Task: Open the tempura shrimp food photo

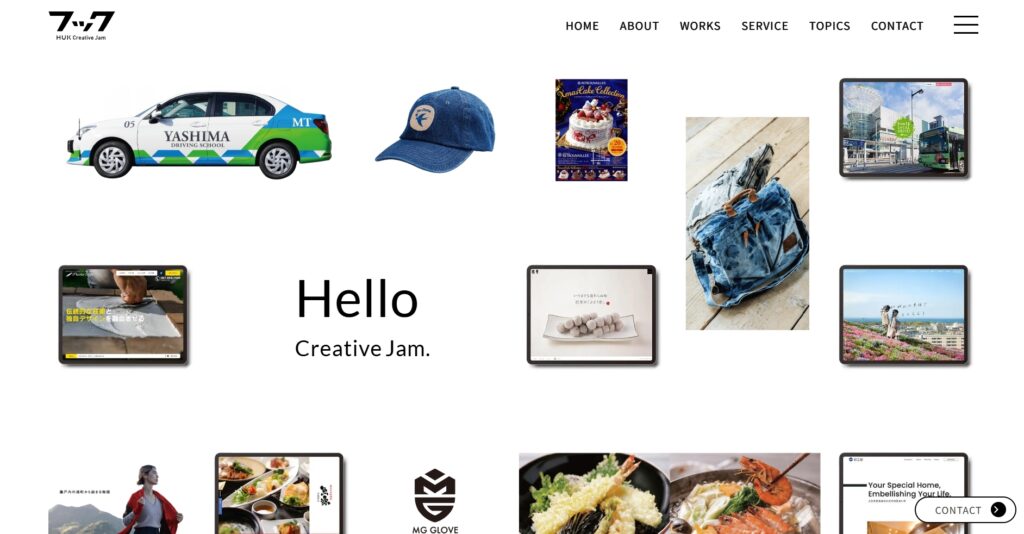Action: 669,494
